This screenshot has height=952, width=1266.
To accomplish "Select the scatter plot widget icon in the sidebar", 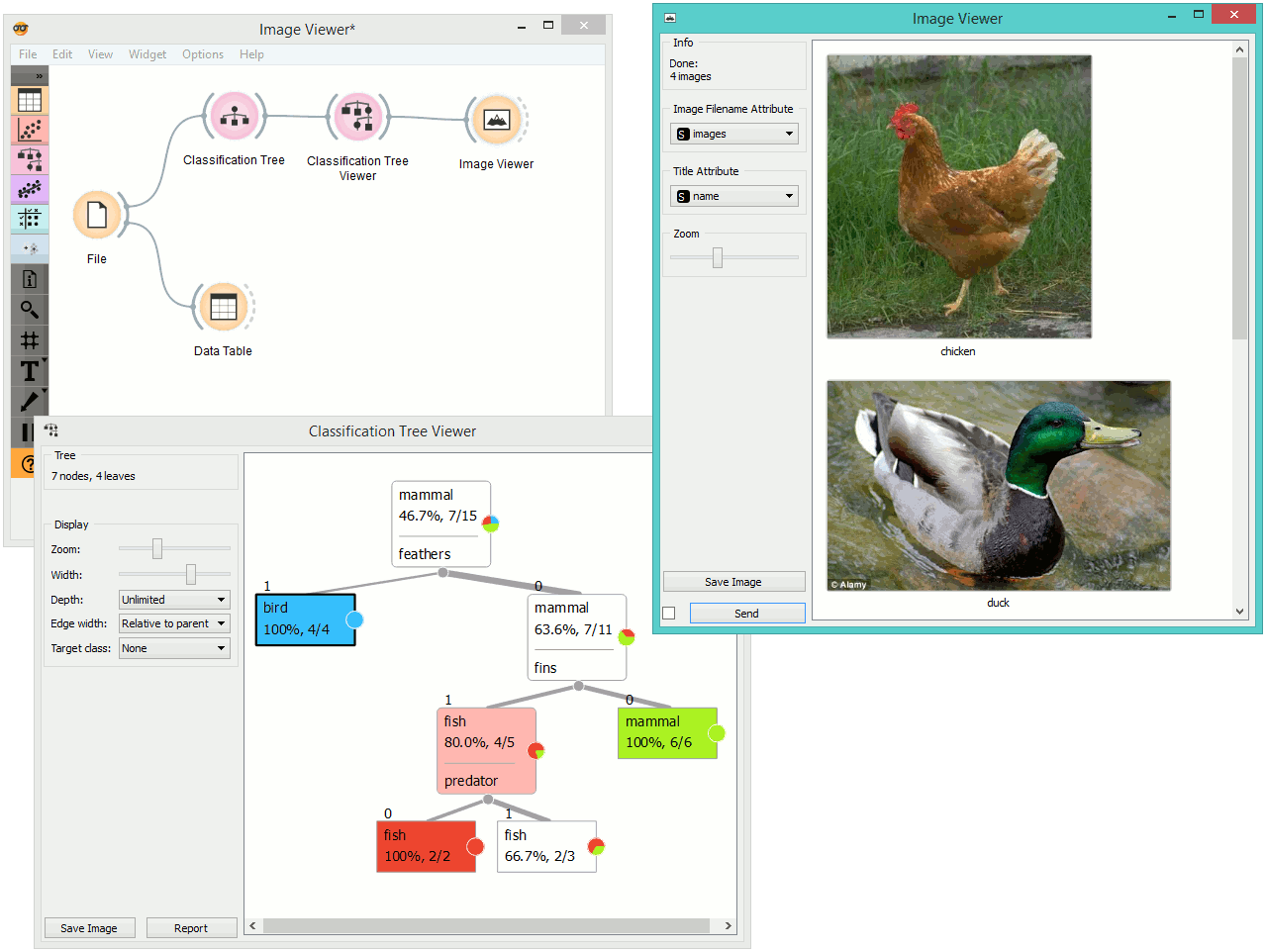I will (x=28, y=129).
